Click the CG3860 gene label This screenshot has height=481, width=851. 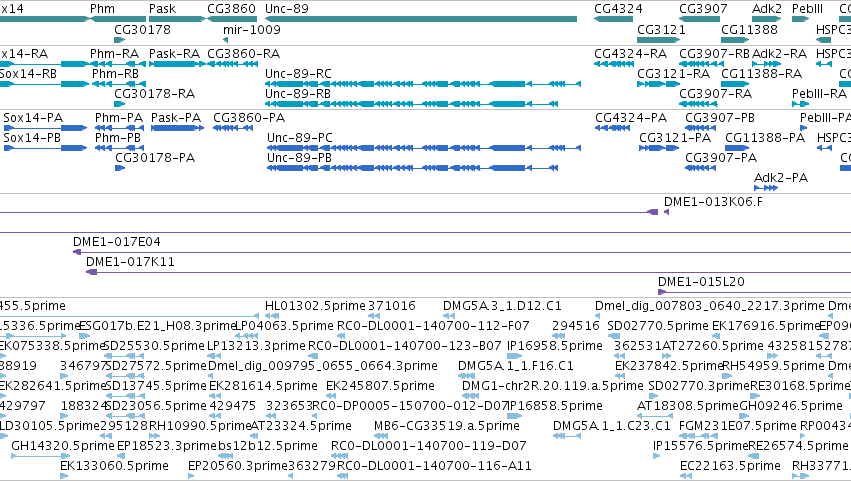[231, 9]
